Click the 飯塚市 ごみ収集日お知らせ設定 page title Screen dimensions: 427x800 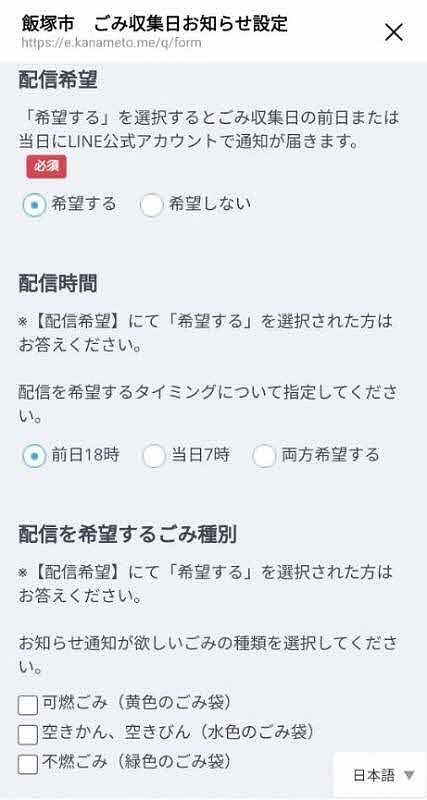tap(155, 23)
